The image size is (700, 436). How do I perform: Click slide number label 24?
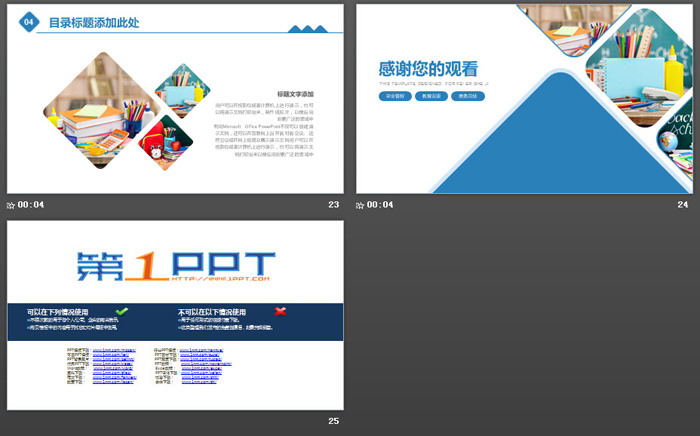click(x=683, y=204)
